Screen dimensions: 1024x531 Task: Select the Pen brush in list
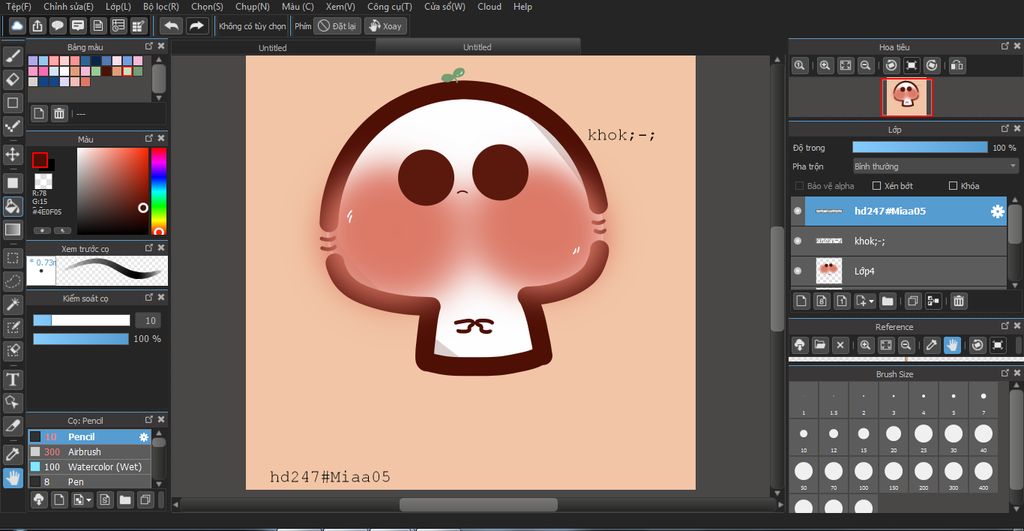coord(89,482)
